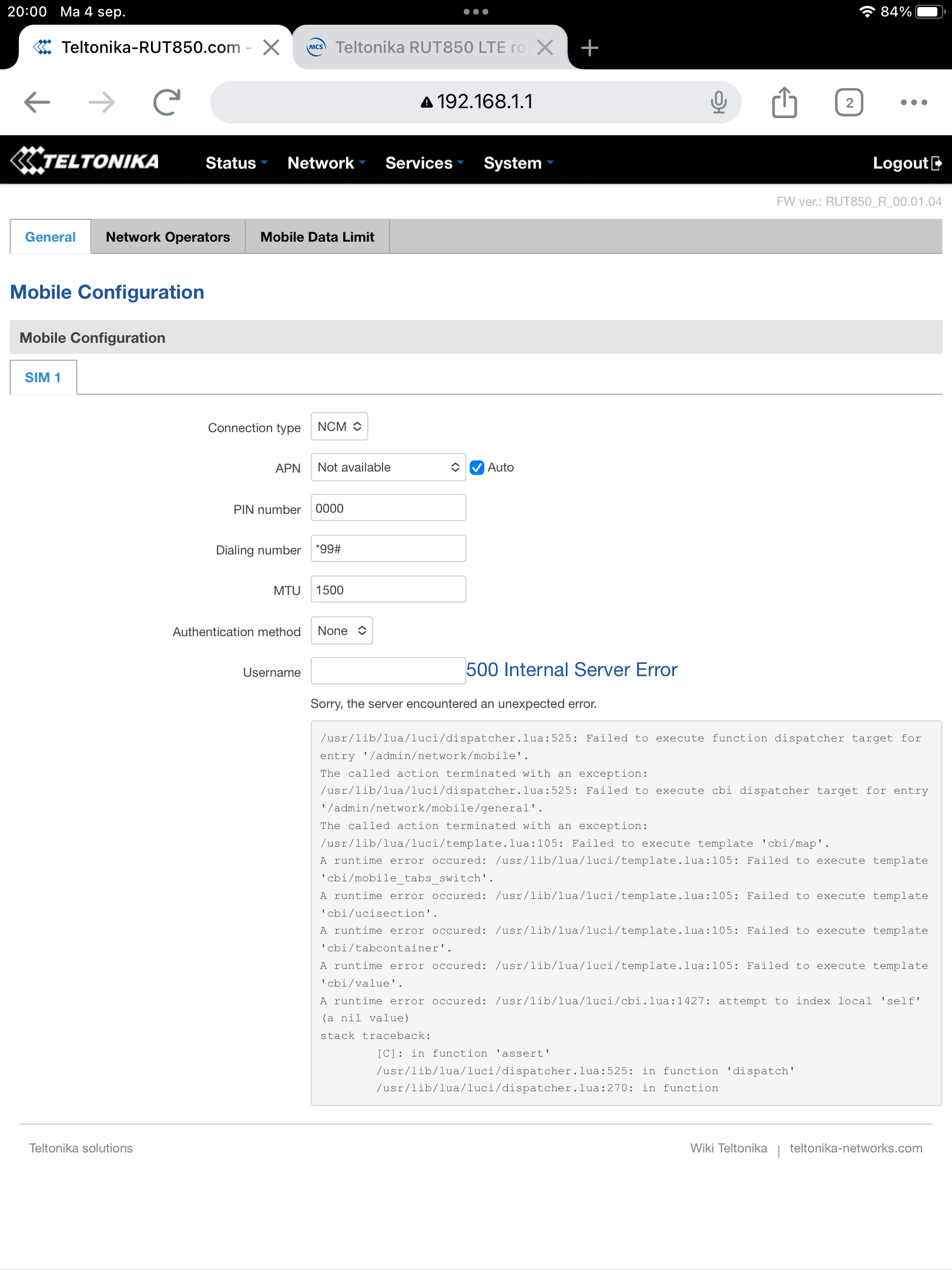Open the teltonika-networks.com link

856,1148
